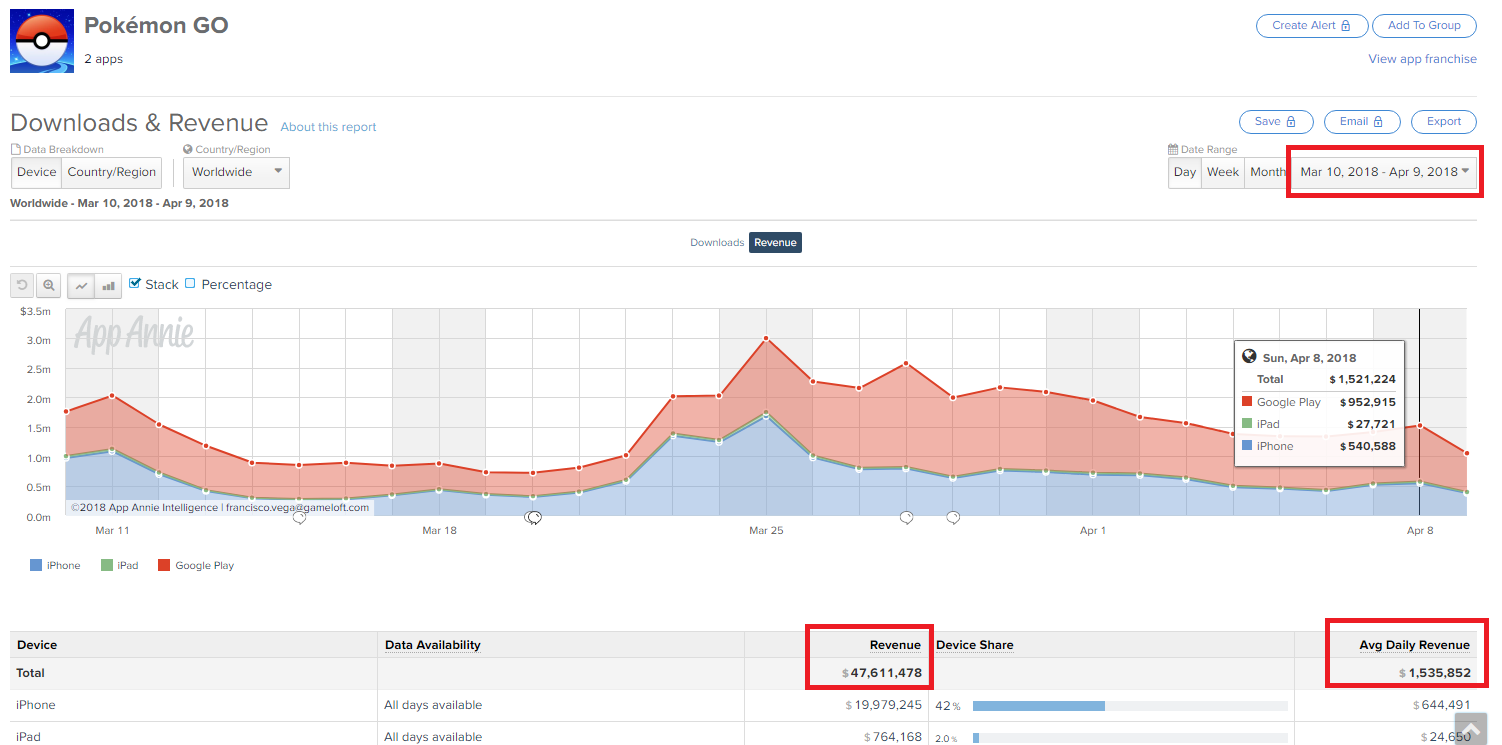The image size is (1502, 745).
Task: Reset the chart zoom with the undo icon
Action: pos(22,286)
